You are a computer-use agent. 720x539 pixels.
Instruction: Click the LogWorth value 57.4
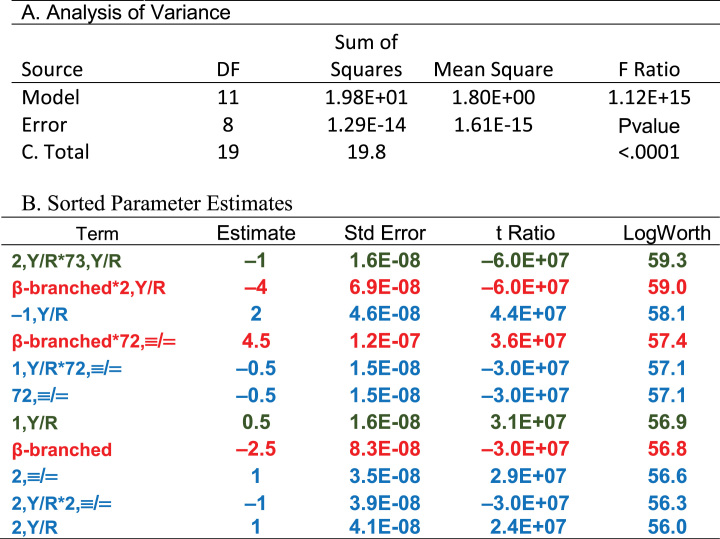click(x=667, y=341)
